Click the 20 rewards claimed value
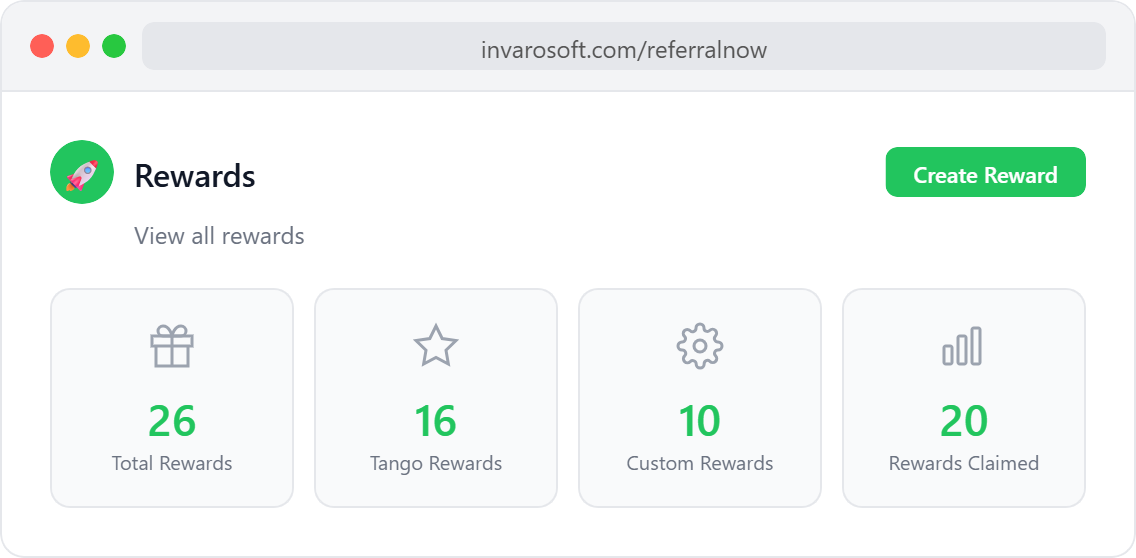The height and width of the screenshot is (558, 1136). click(x=964, y=421)
